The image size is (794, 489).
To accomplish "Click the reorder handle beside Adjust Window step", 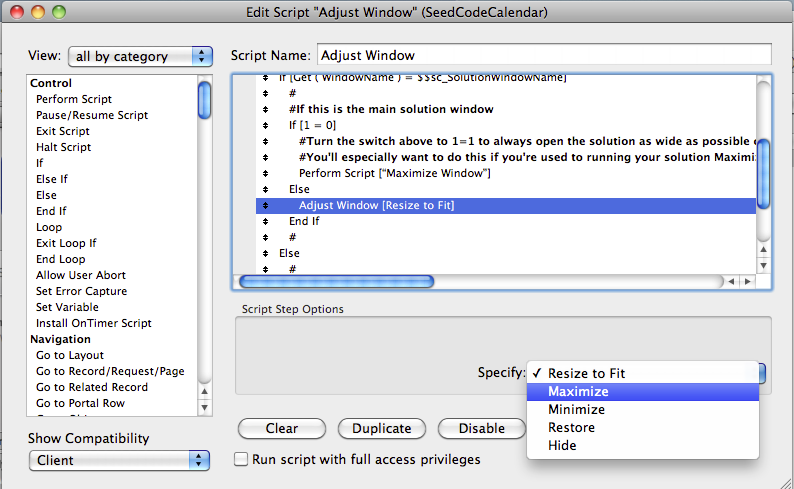I will pyautogui.click(x=265, y=206).
